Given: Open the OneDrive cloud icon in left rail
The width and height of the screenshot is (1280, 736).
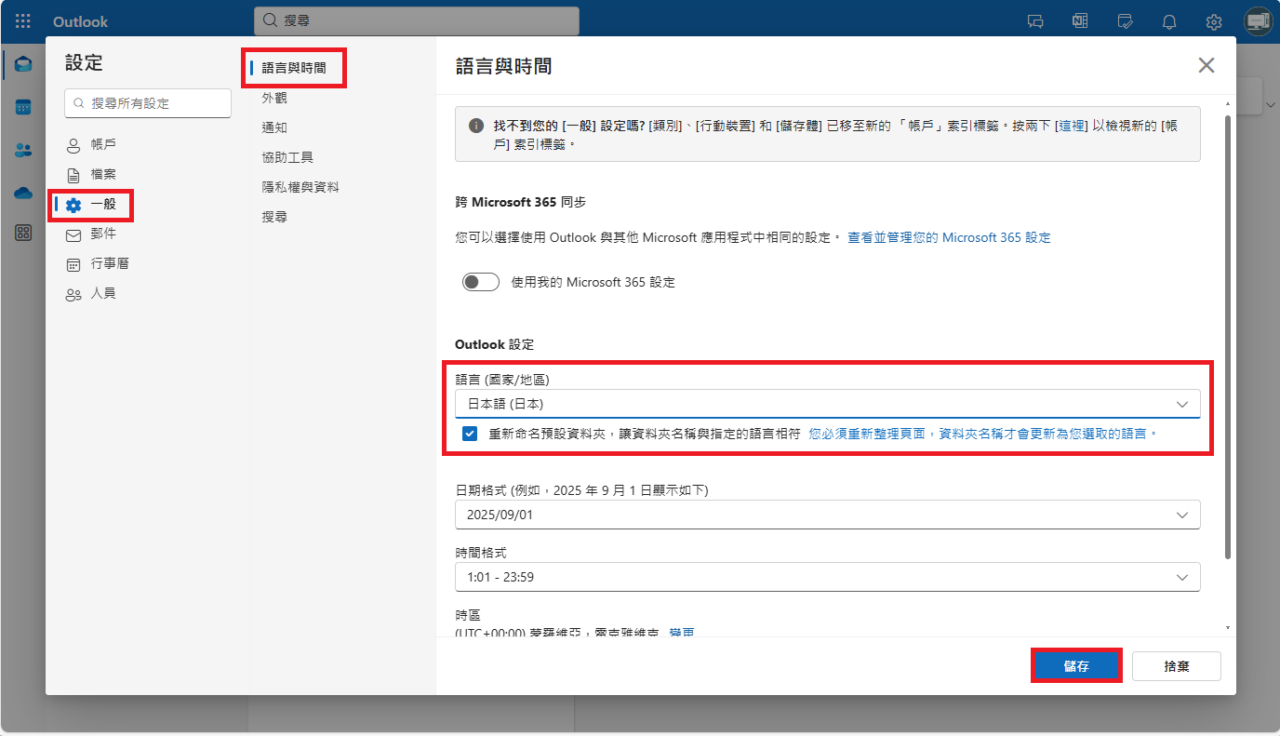Looking at the screenshot, I should [23, 192].
